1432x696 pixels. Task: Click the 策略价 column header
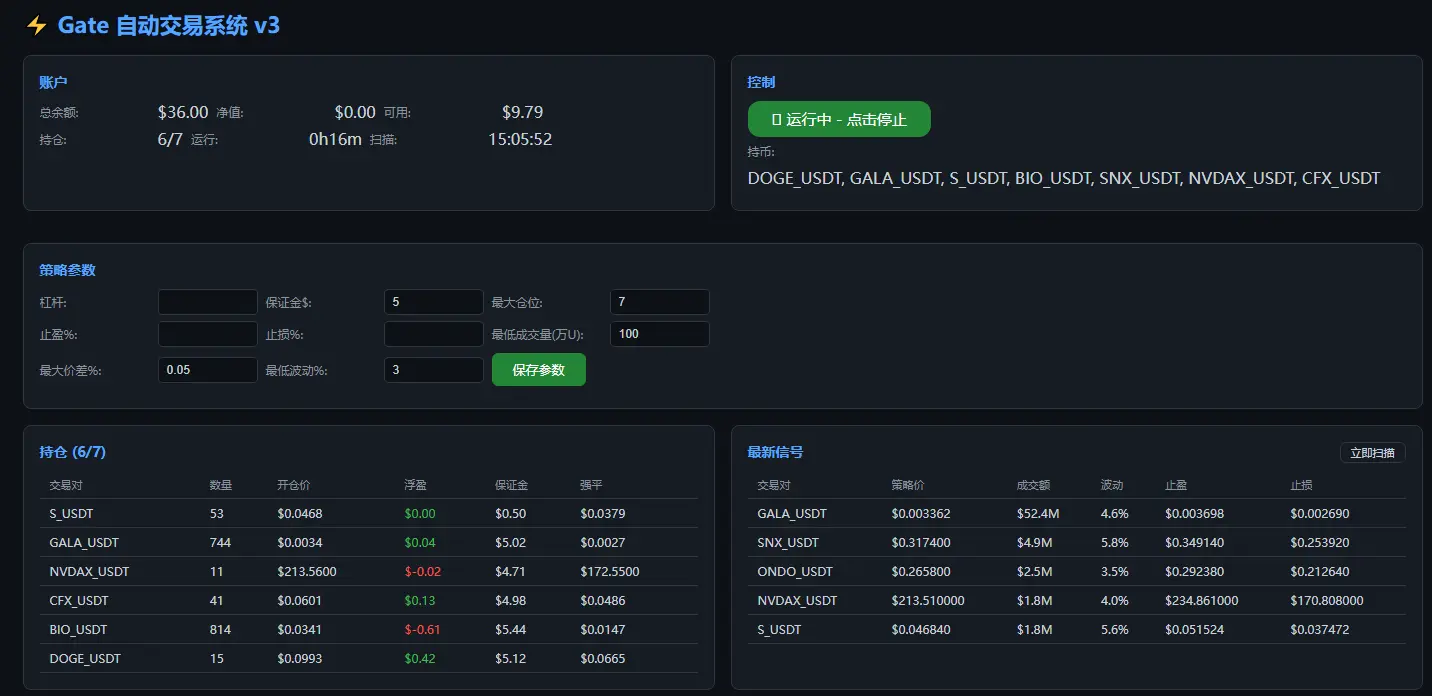coord(908,485)
